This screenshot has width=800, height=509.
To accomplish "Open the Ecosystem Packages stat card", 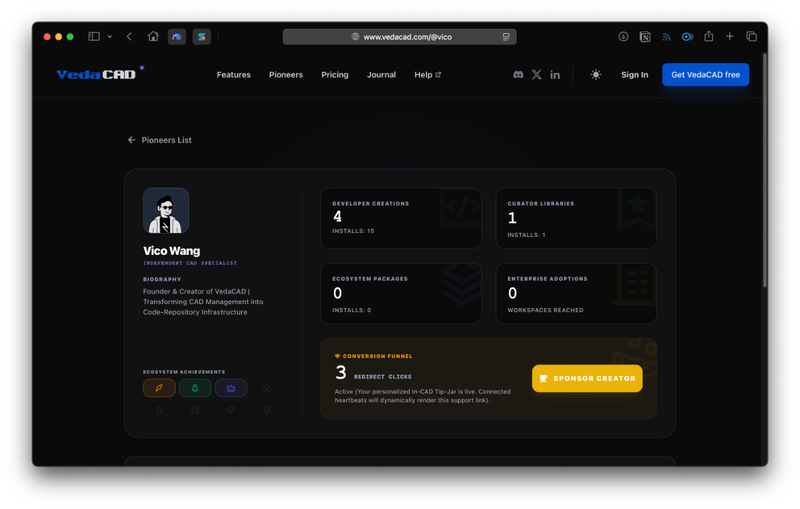I will pyautogui.click(x=401, y=293).
